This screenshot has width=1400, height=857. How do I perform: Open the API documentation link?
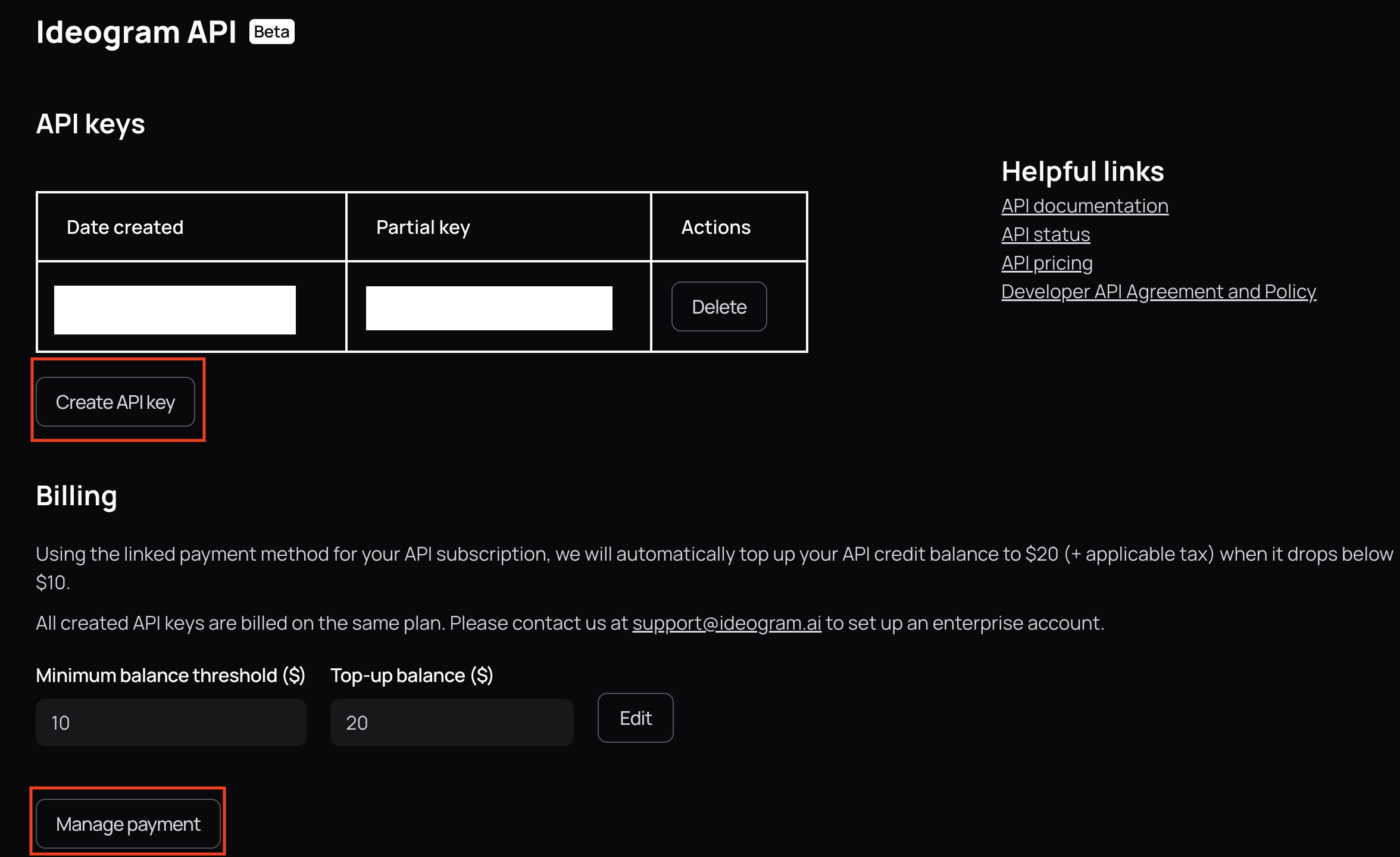coord(1085,206)
